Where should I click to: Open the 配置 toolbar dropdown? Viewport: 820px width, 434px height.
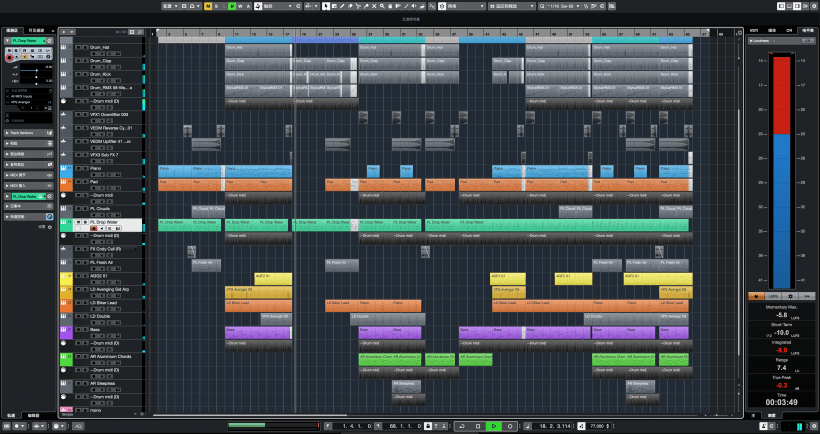tap(170, 6)
